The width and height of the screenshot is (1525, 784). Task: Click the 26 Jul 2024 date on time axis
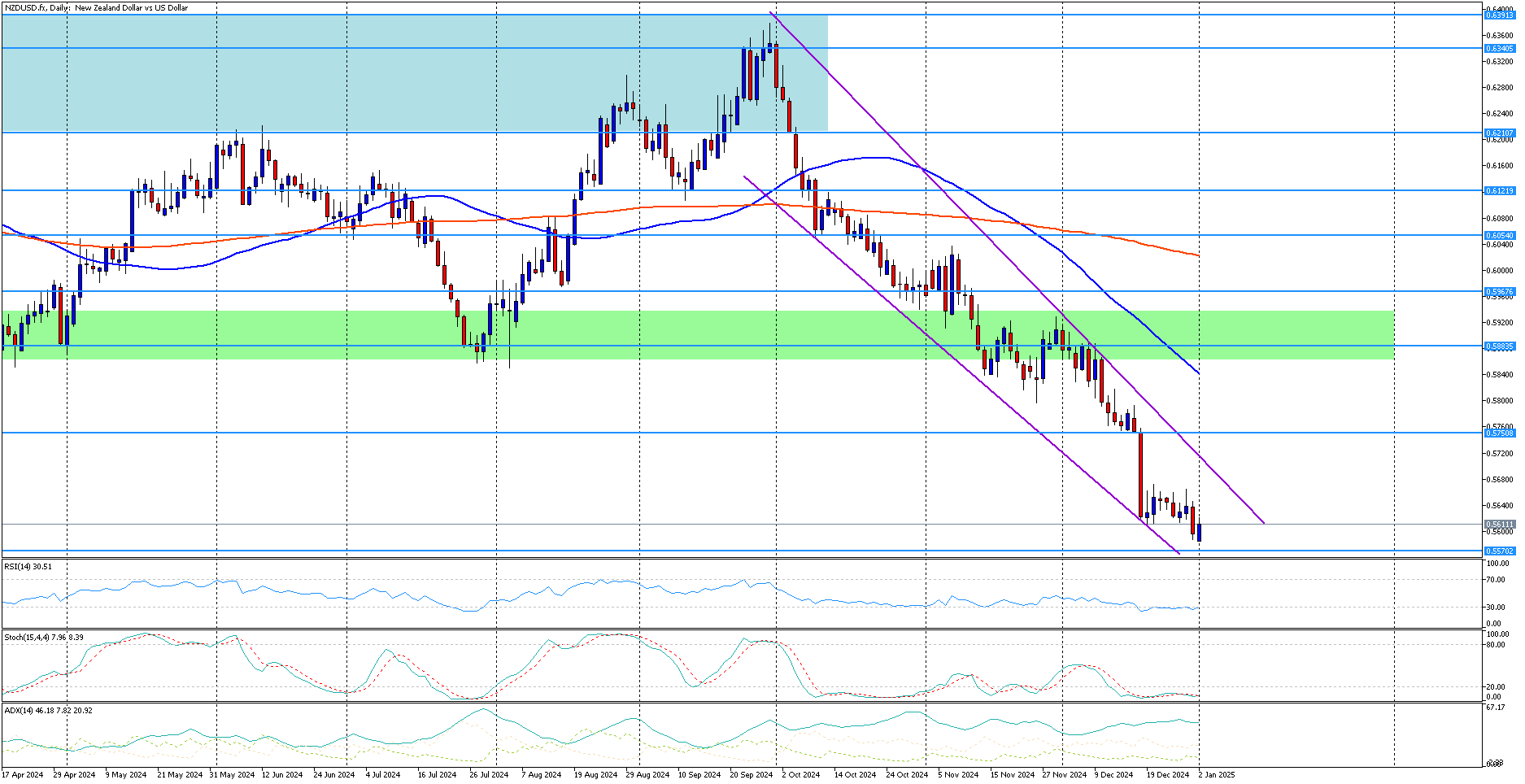click(488, 775)
